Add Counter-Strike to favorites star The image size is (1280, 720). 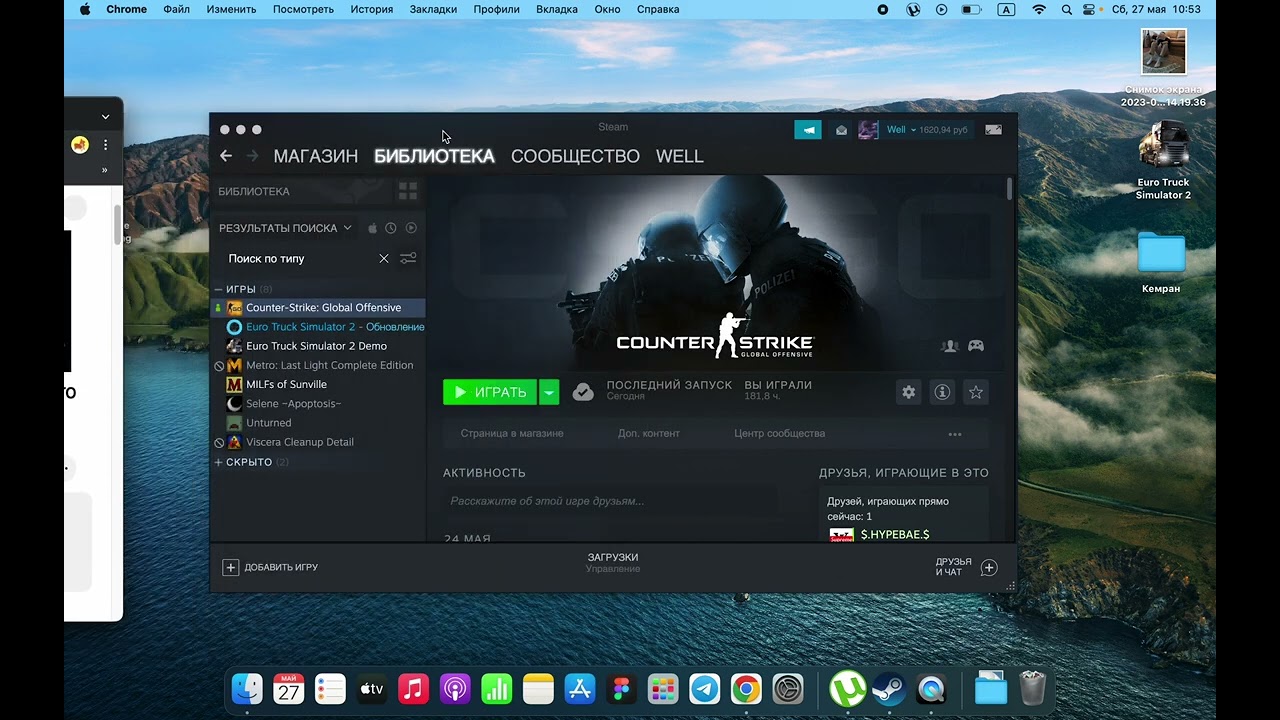(976, 392)
